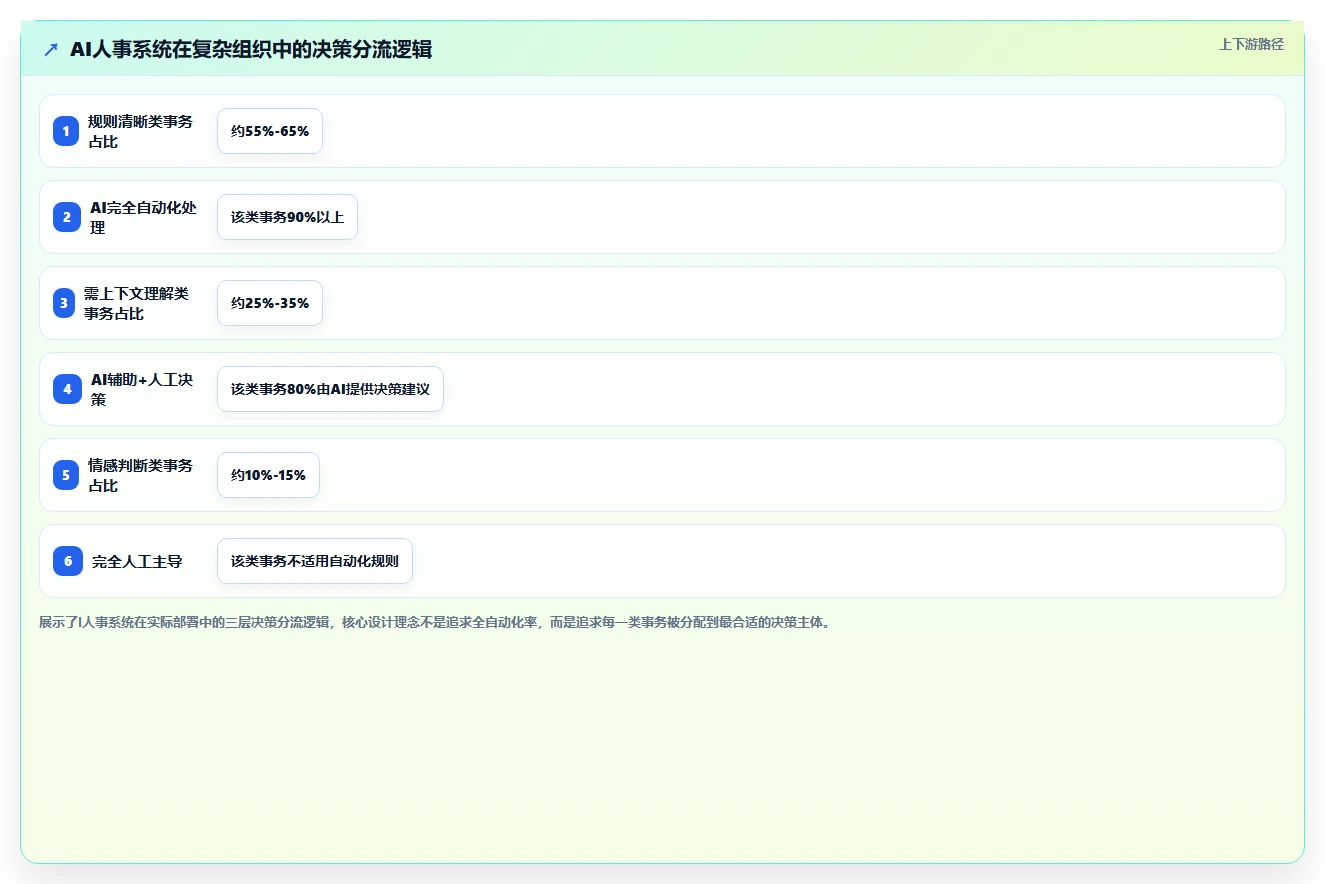Select the number 3 step badge

tap(64, 303)
